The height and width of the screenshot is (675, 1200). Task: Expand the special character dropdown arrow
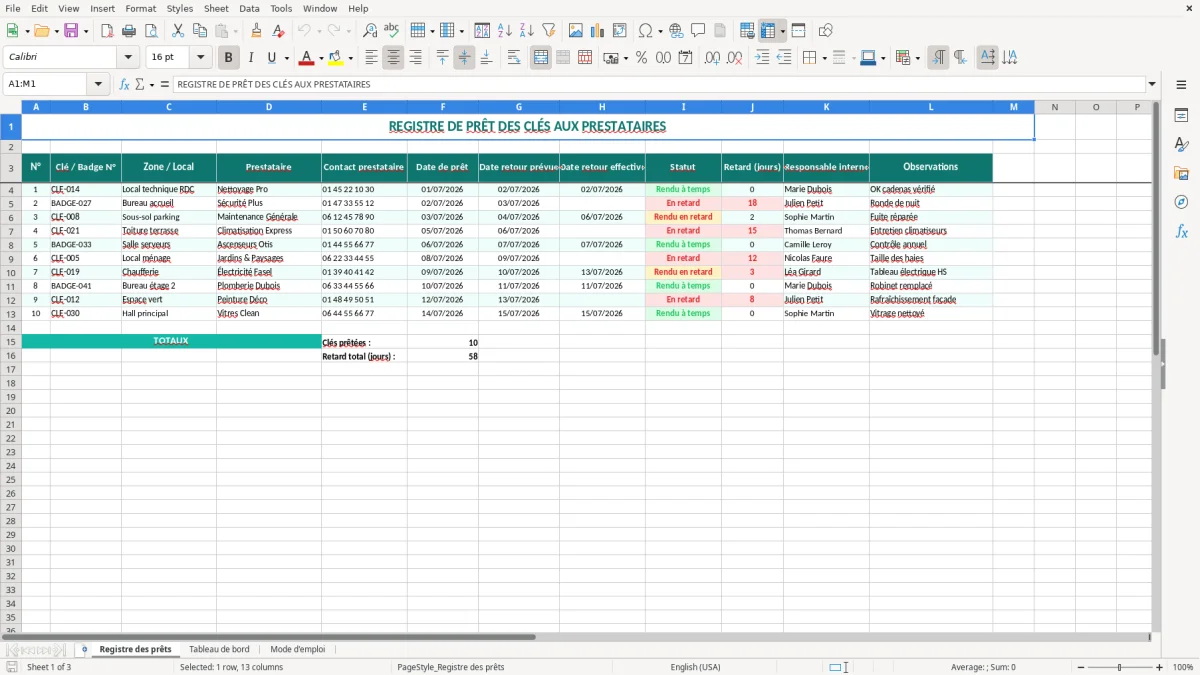pos(661,31)
